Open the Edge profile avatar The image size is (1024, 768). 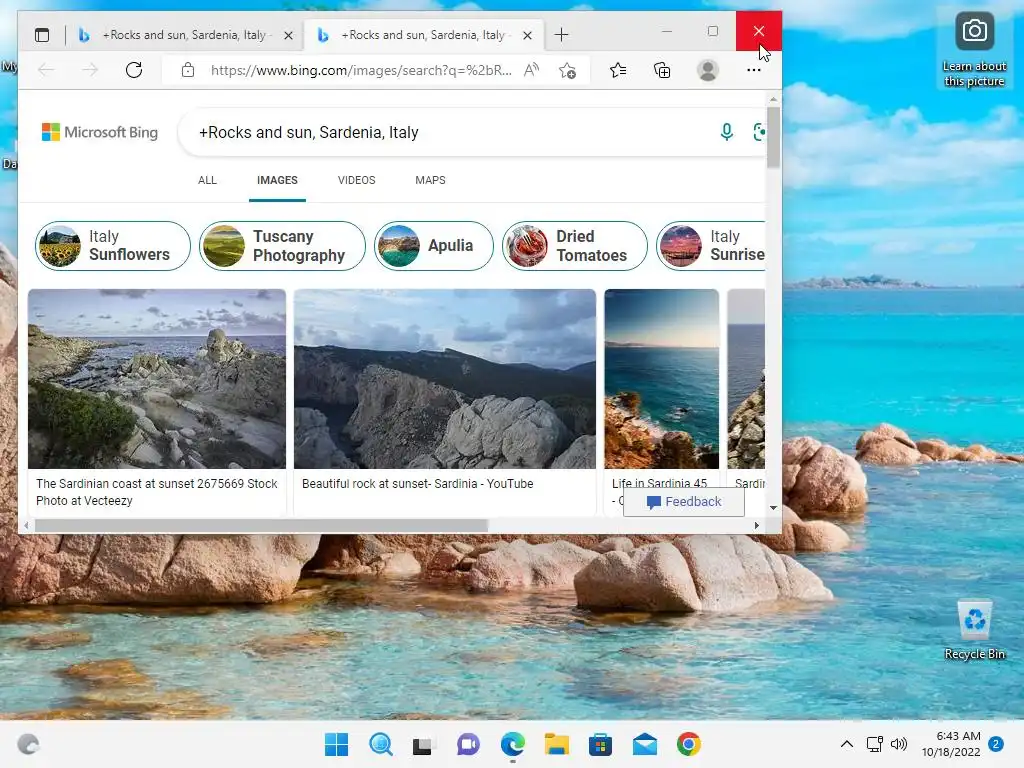coord(707,70)
